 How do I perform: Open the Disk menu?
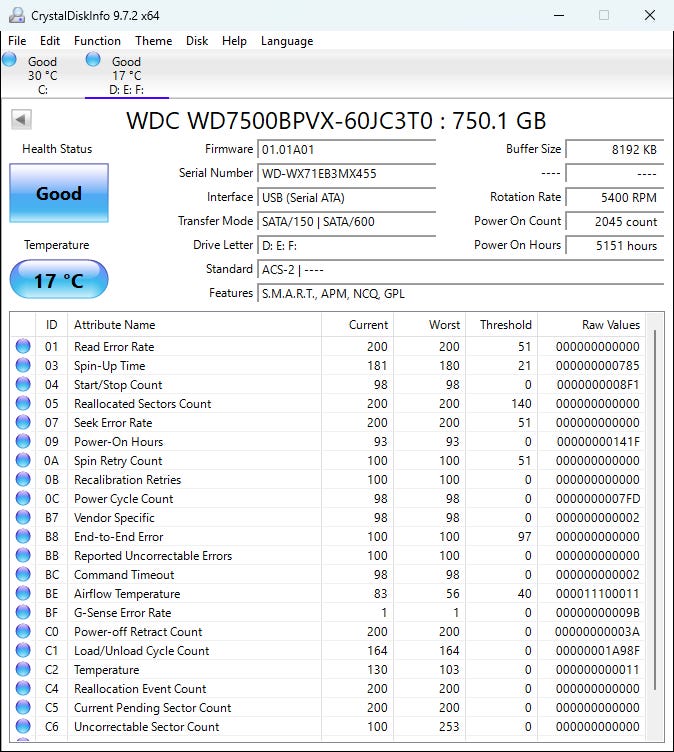click(197, 41)
